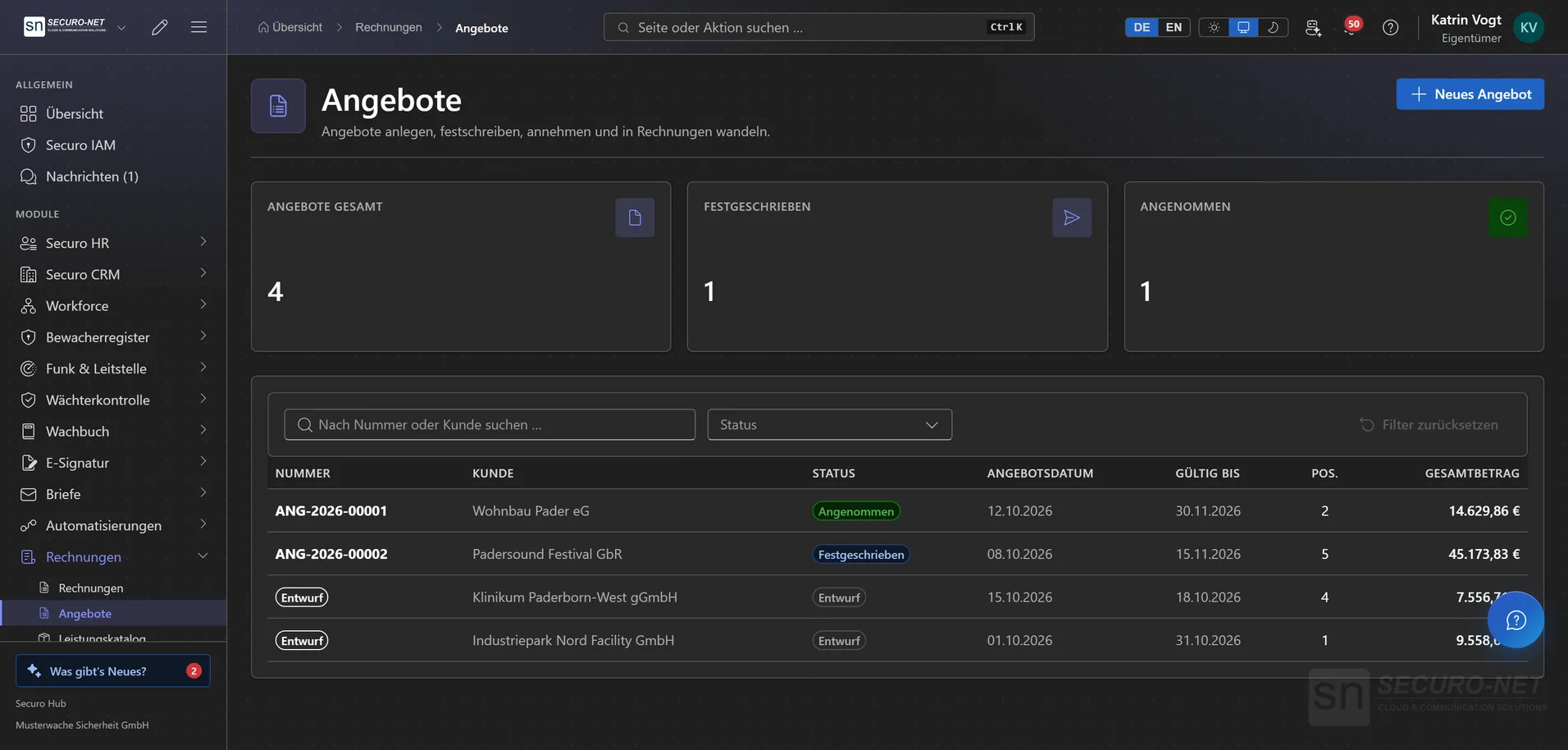Expand the Workforce module
The height and width of the screenshot is (750, 1568).
113,305
